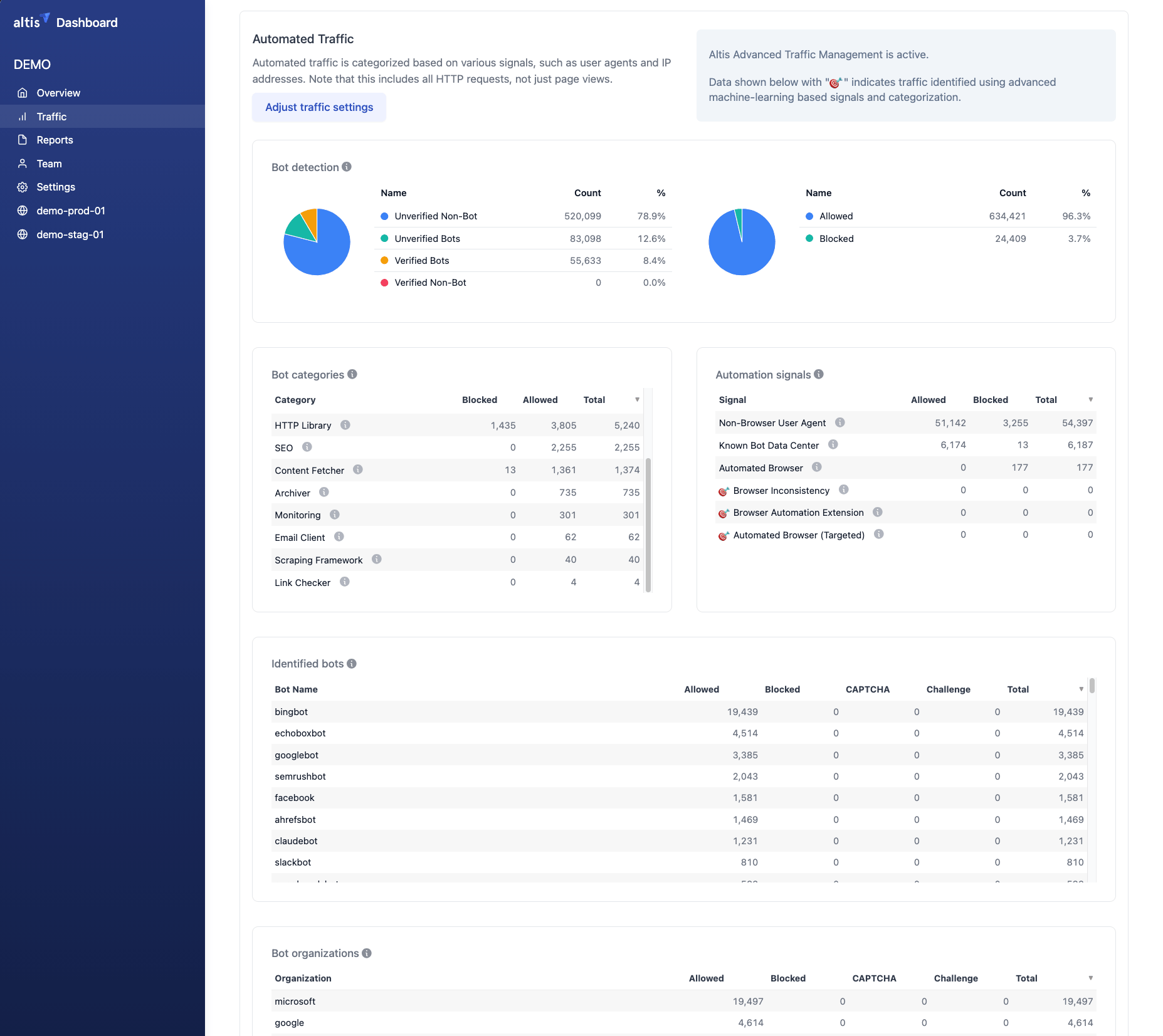Screen dimensions: 1163x1036
Task: Click the Automated Browser info icon
Action: pyautogui.click(x=817, y=467)
